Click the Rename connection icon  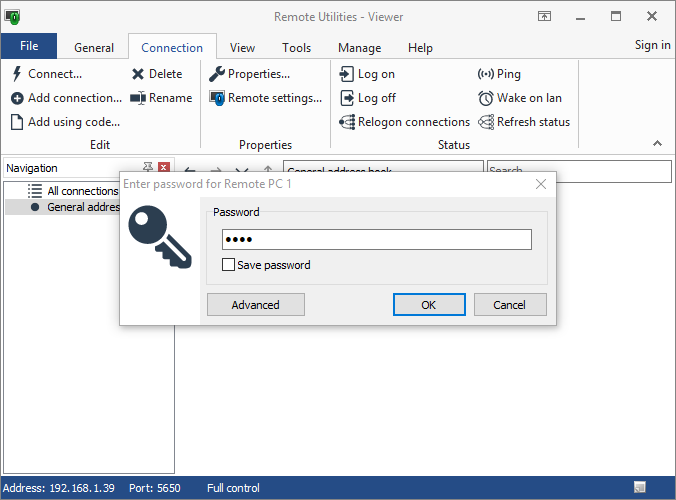138,98
